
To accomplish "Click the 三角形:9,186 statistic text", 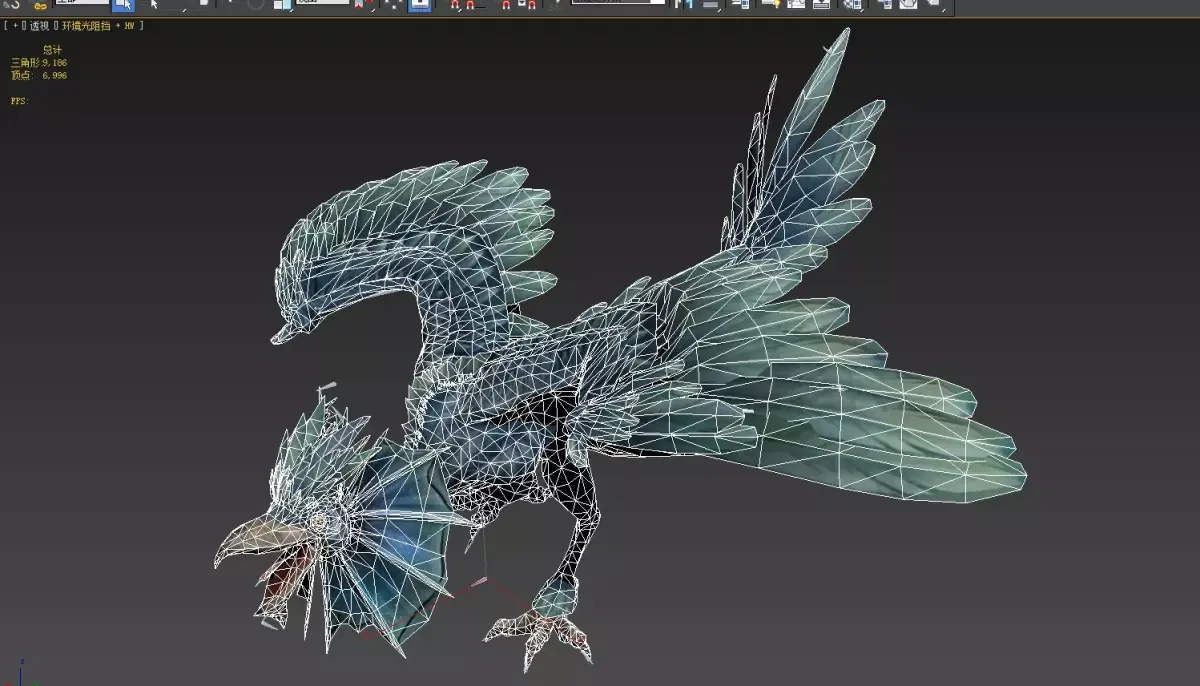I will (x=39, y=62).
